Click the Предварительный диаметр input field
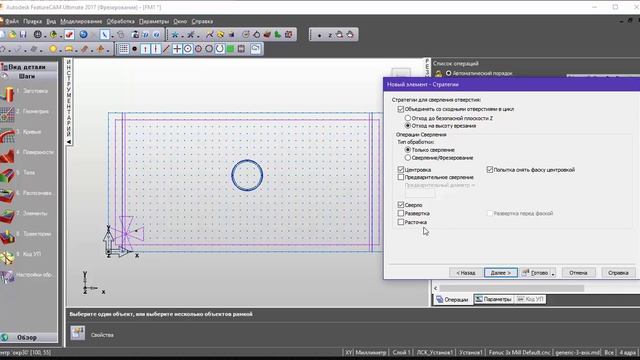 point(420,193)
